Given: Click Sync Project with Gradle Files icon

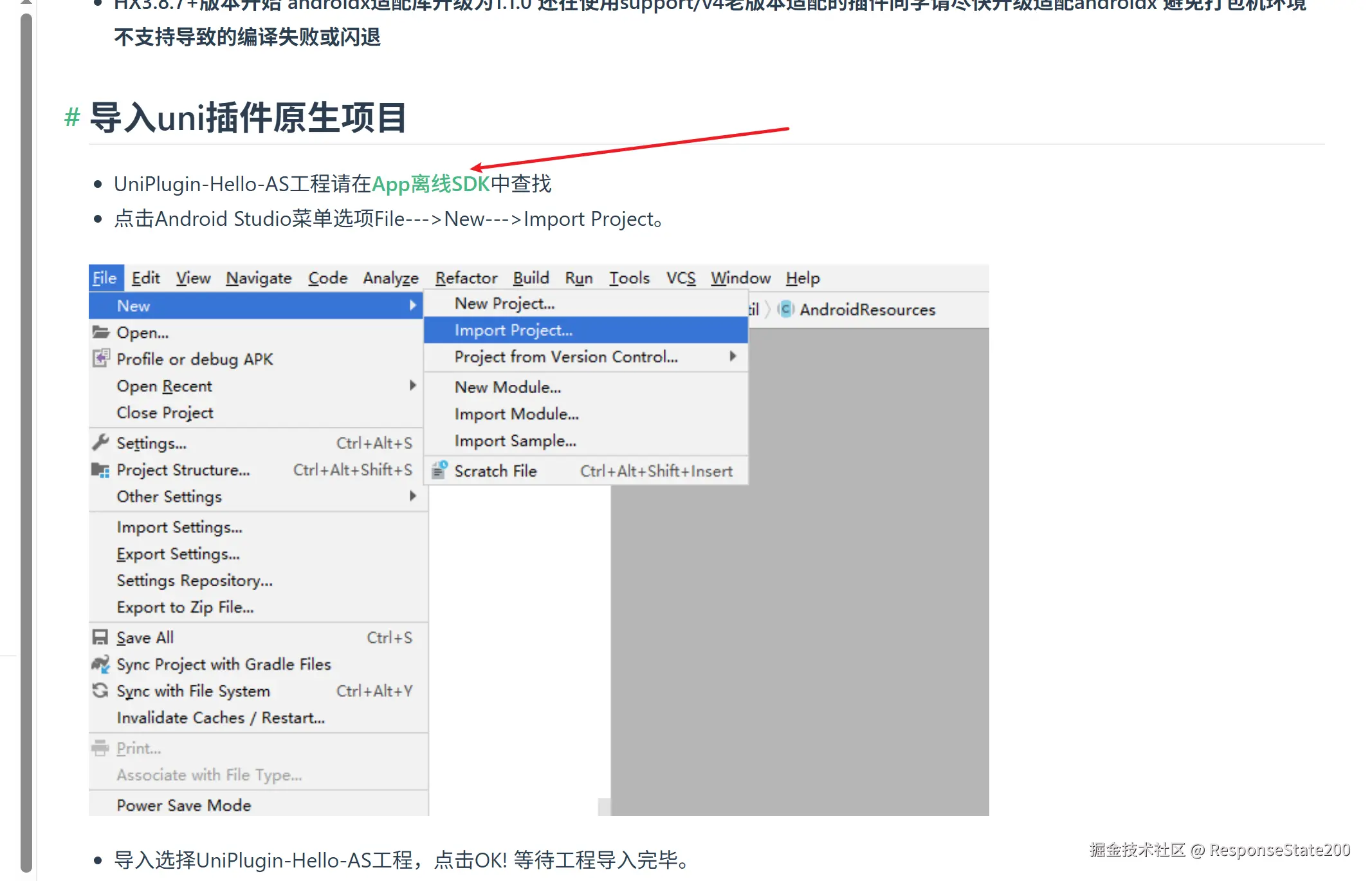Looking at the screenshot, I should pyautogui.click(x=100, y=664).
